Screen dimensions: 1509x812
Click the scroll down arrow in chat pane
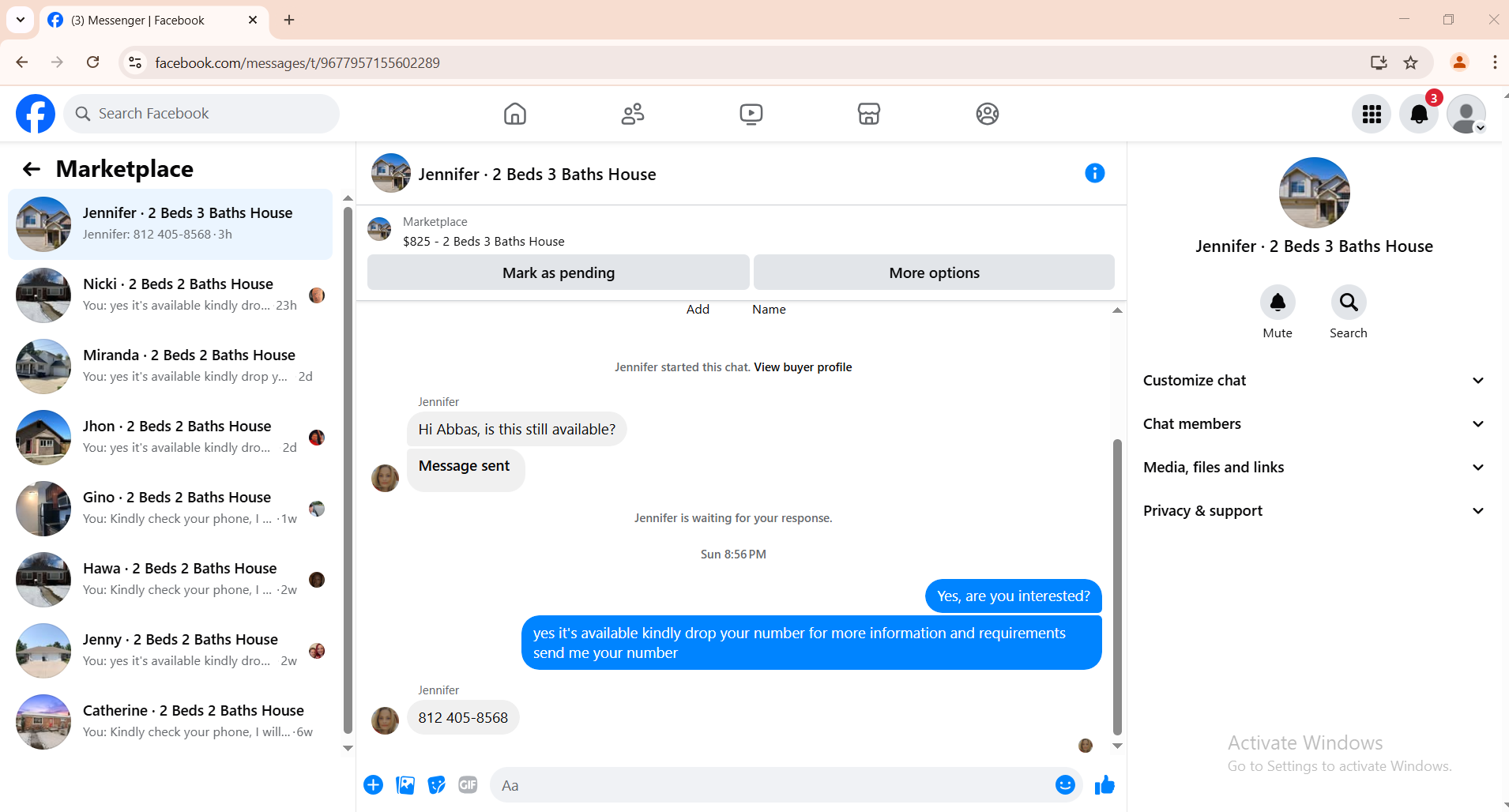[1117, 746]
